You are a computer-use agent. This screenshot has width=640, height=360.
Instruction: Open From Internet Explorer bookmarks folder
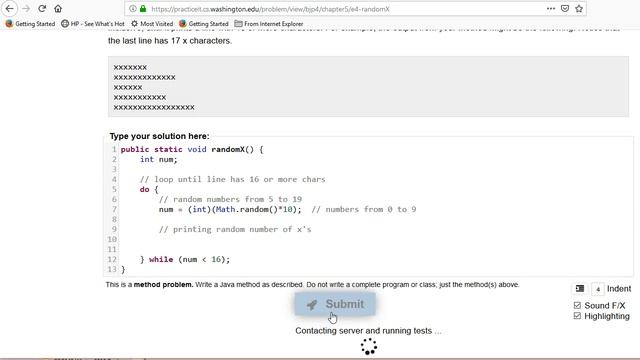269,24
